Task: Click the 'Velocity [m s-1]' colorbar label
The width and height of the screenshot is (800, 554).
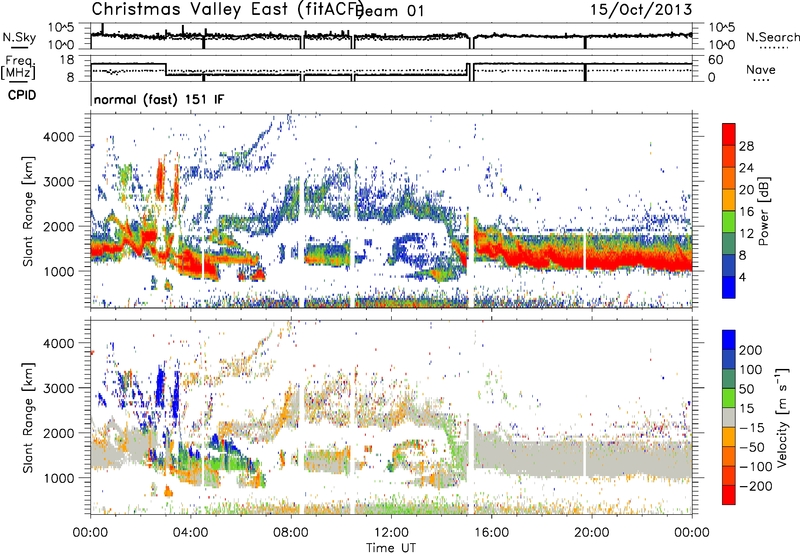Action: (781, 417)
